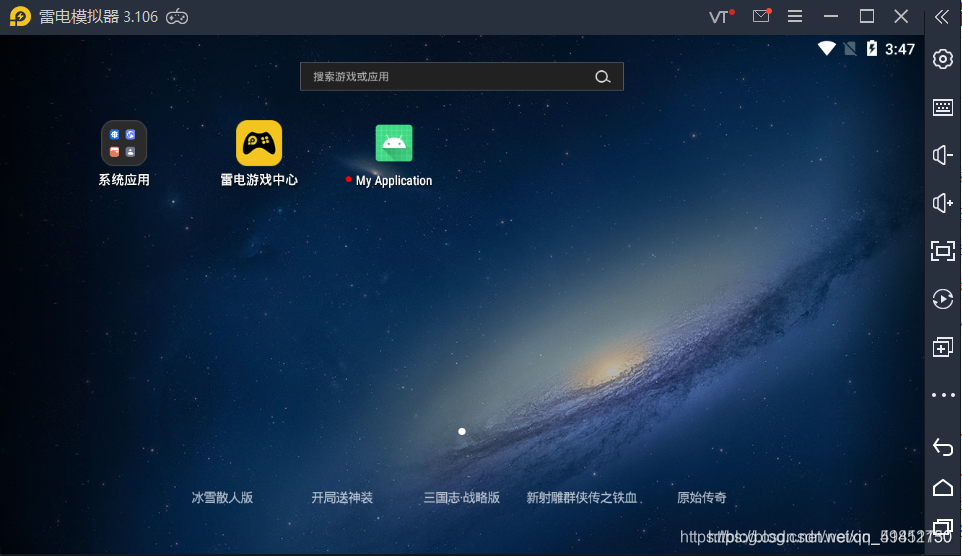
Task: Open 冰雪散人版 game link
Action: coord(222,498)
